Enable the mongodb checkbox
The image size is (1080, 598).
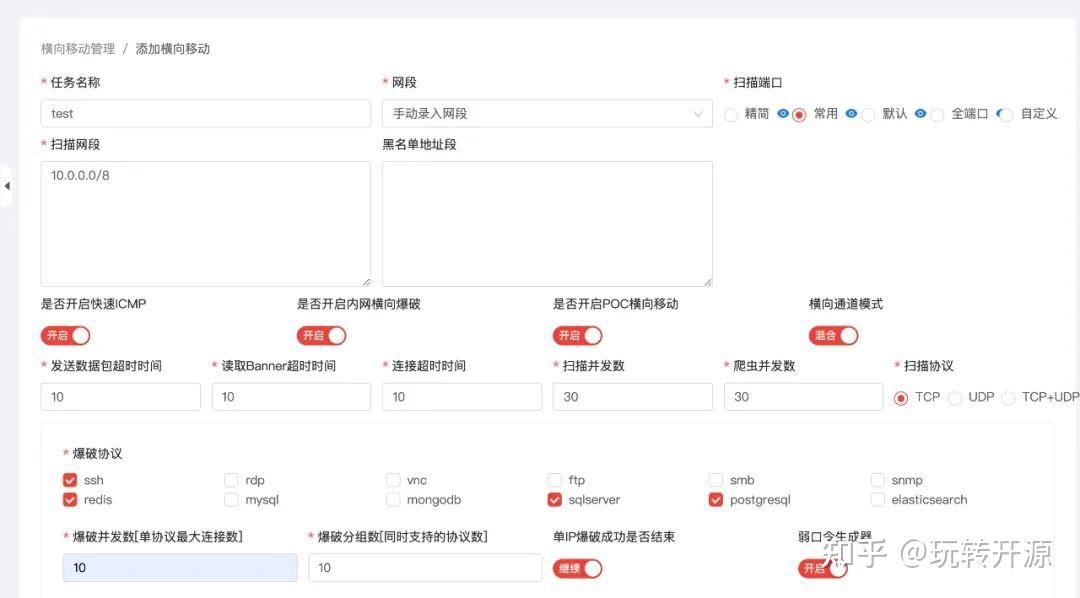pyautogui.click(x=393, y=500)
